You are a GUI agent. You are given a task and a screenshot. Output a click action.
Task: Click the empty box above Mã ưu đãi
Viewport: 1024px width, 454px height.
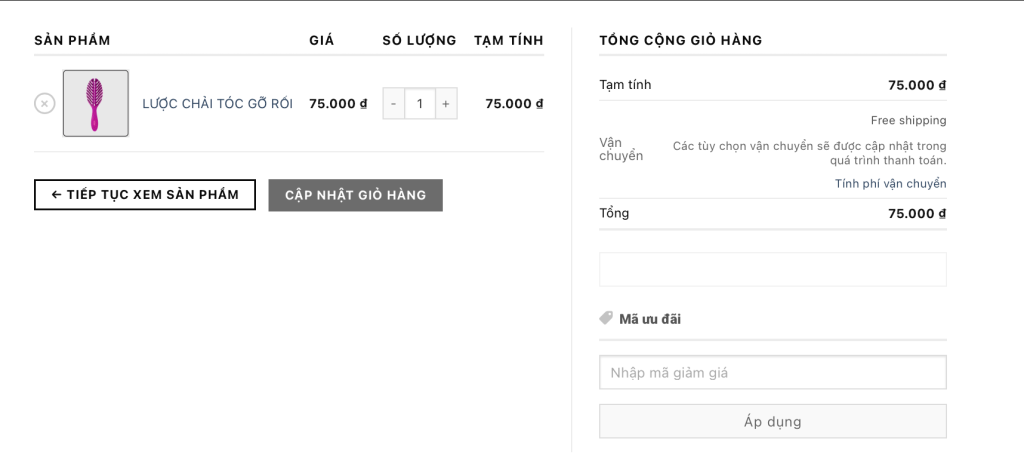772,269
